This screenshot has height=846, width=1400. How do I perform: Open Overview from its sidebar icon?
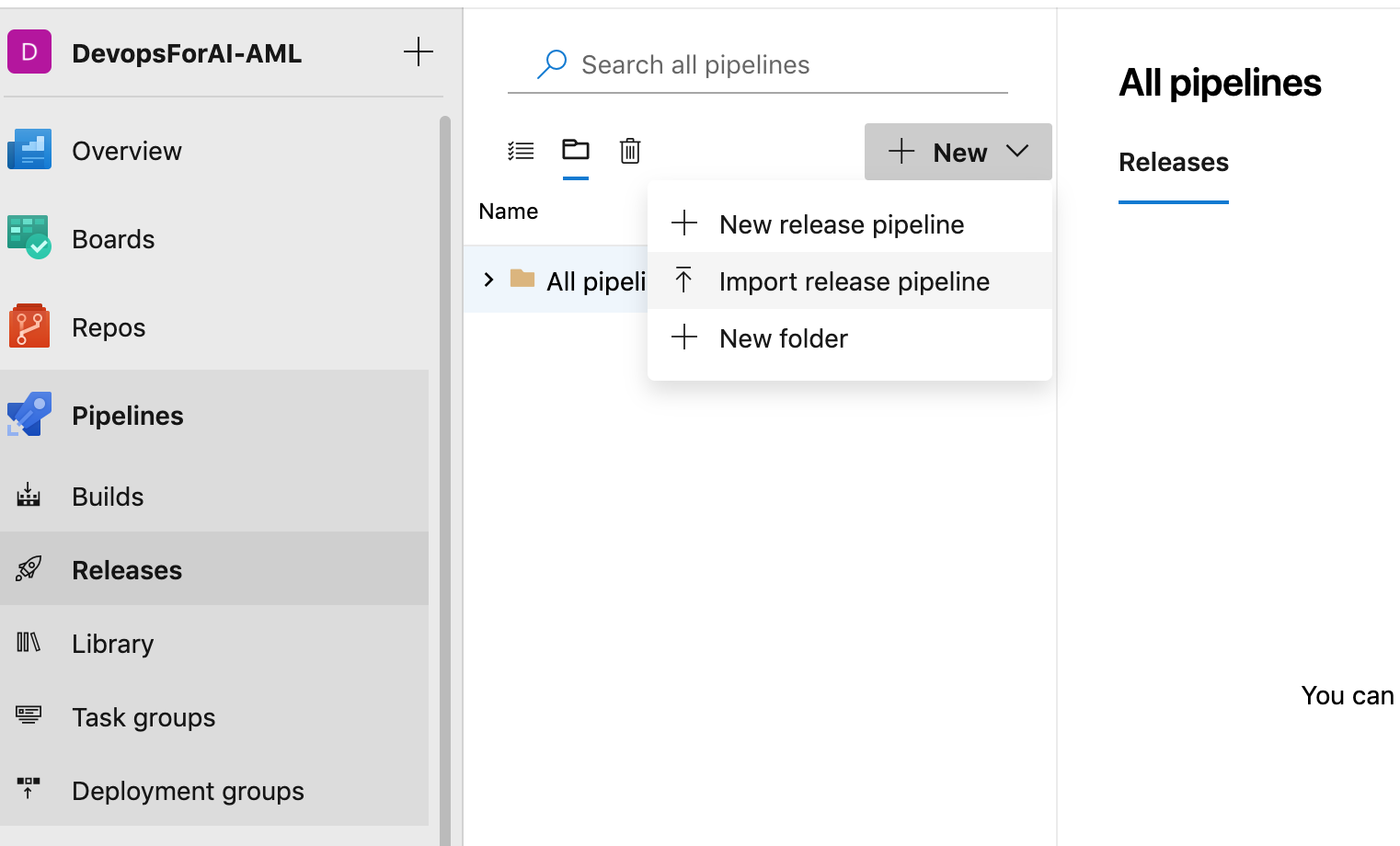[x=29, y=150]
